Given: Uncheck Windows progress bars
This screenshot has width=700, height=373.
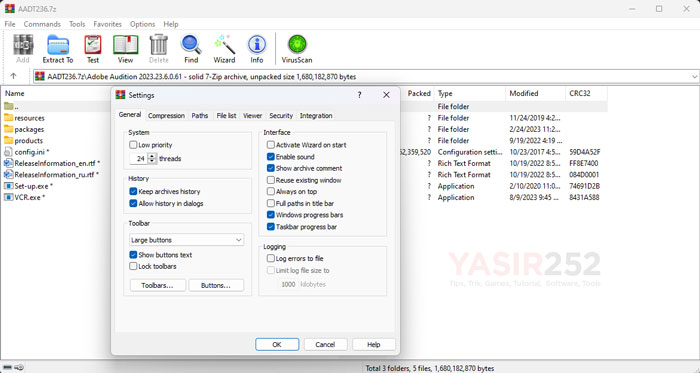Looking at the screenshot, I should pos(271,215).
